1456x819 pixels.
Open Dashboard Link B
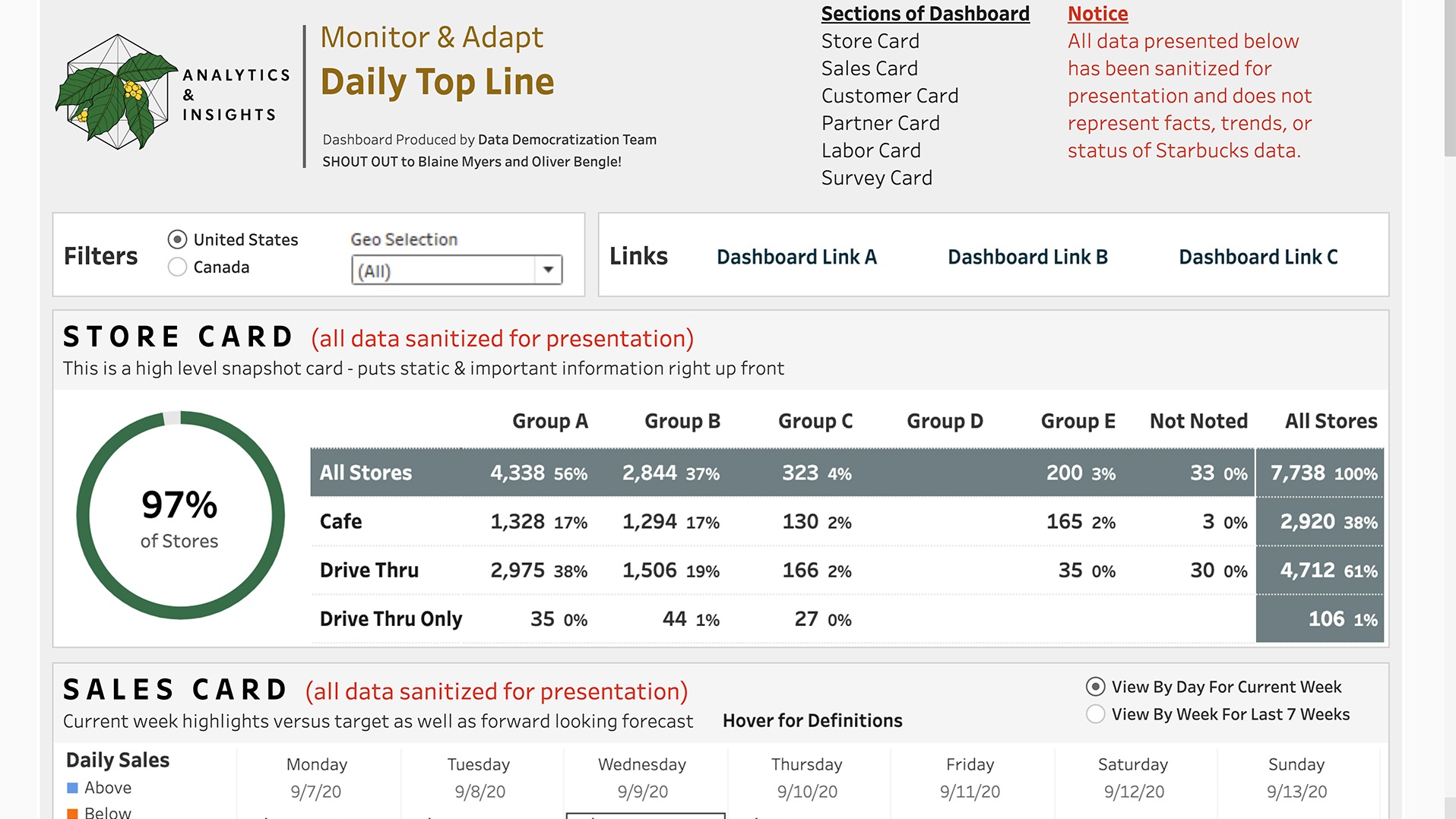pyautogui.click(x=1027, y=257)
